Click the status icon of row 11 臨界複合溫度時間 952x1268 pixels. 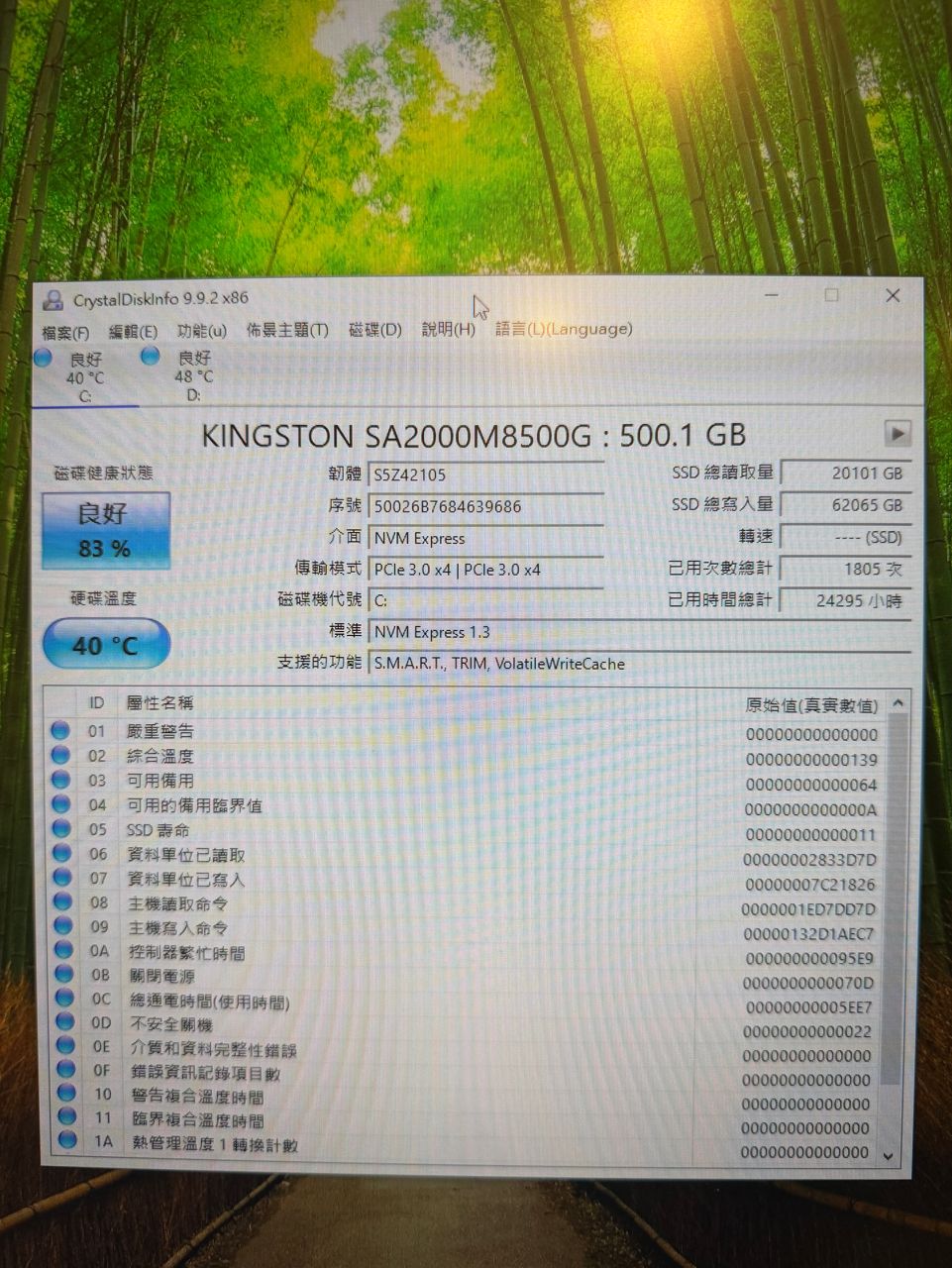pyautogui.click(x=67, y=1117)
